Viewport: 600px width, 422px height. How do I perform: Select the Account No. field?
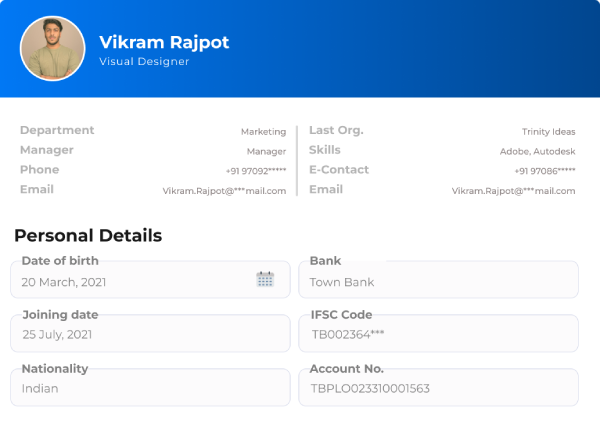438,388
